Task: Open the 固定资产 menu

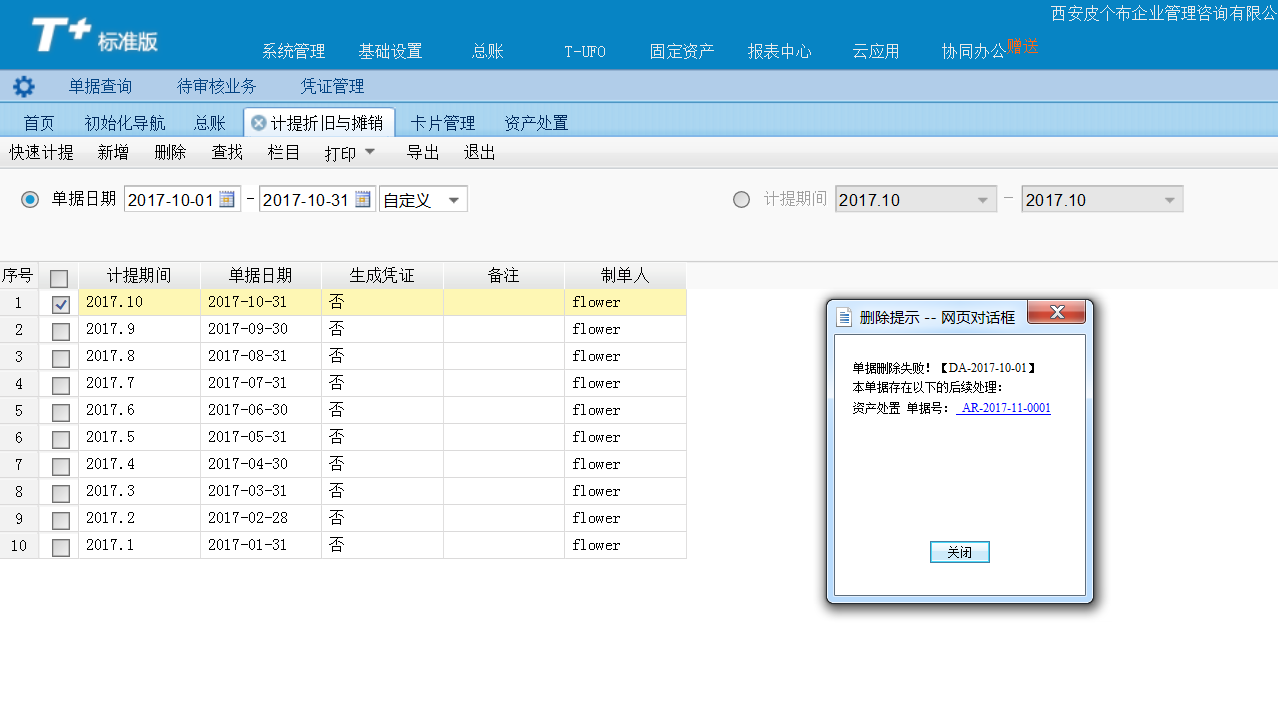Action: pyautogui.click(x=681, y=51)
